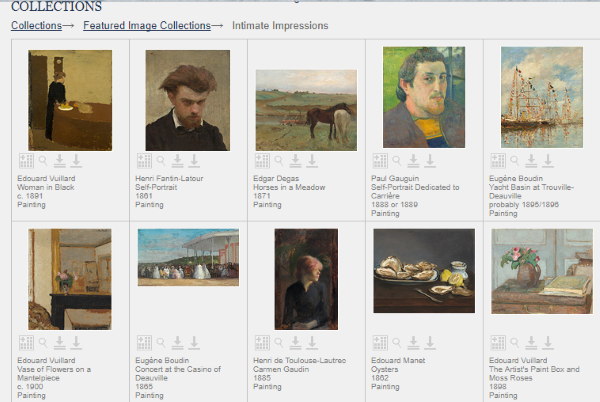Click the magnifier under The Artist's Paint Box

tap(514, 342)
